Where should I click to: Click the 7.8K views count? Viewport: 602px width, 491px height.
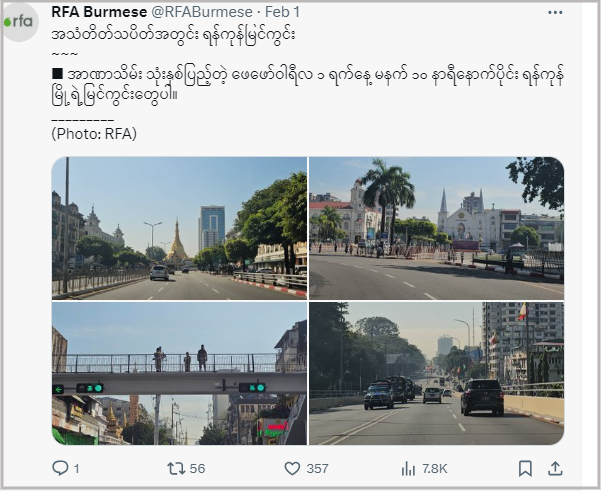(435, 469)
